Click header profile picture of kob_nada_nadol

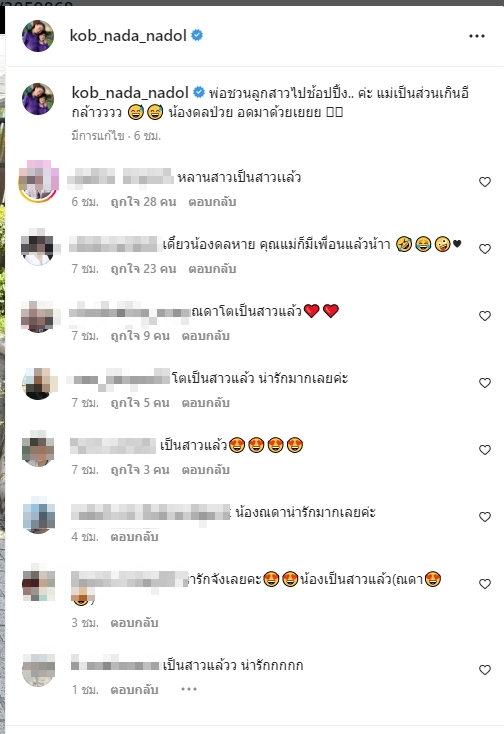tap(38, 36)
